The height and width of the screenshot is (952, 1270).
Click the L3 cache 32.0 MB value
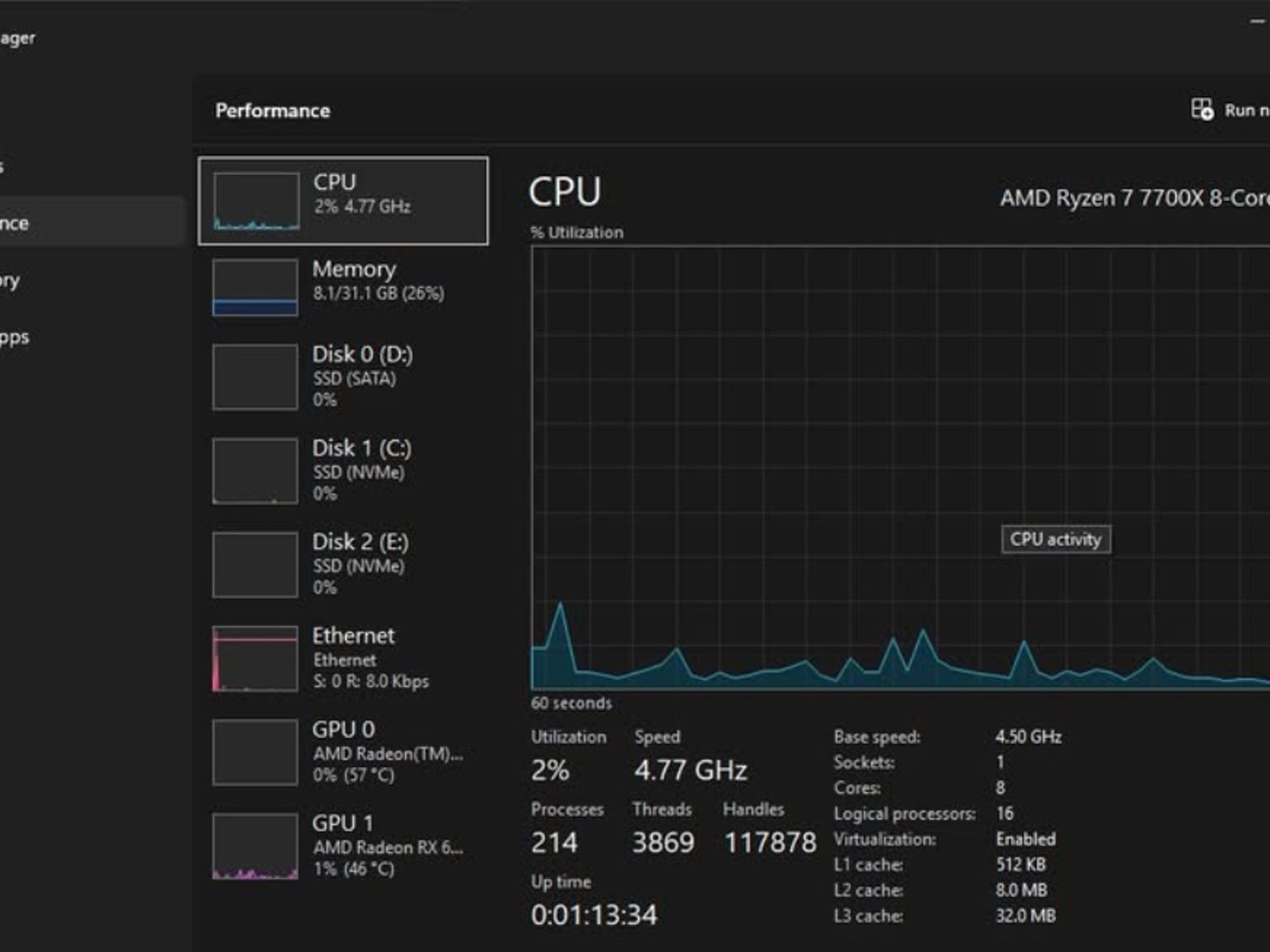1026,915
